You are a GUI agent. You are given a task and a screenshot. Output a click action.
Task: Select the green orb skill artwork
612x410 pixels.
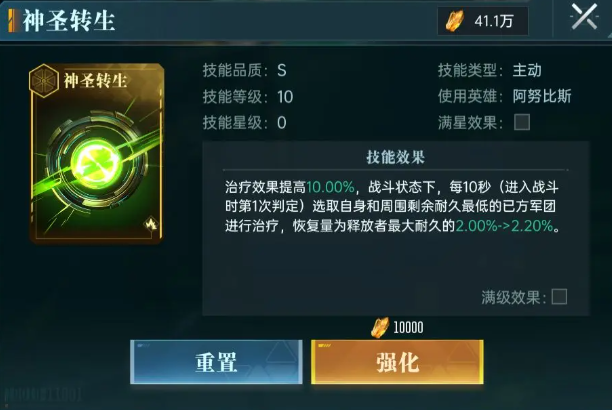[98, 164]
